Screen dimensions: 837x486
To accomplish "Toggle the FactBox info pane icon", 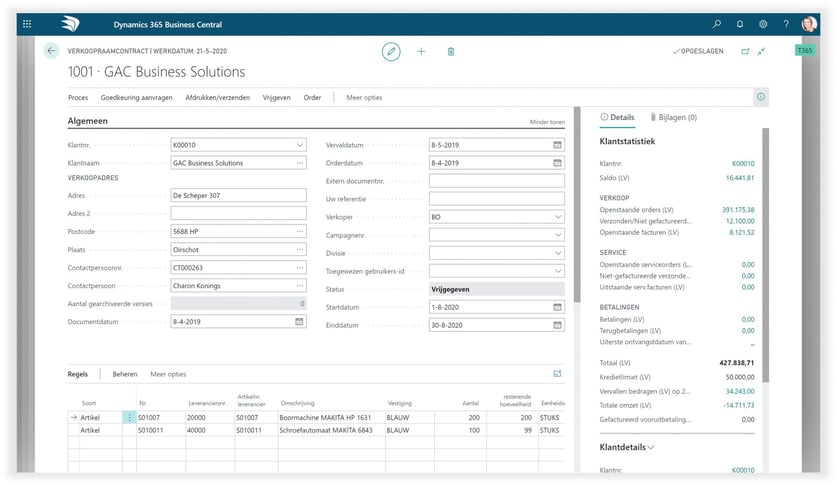I will pos(761,97).
